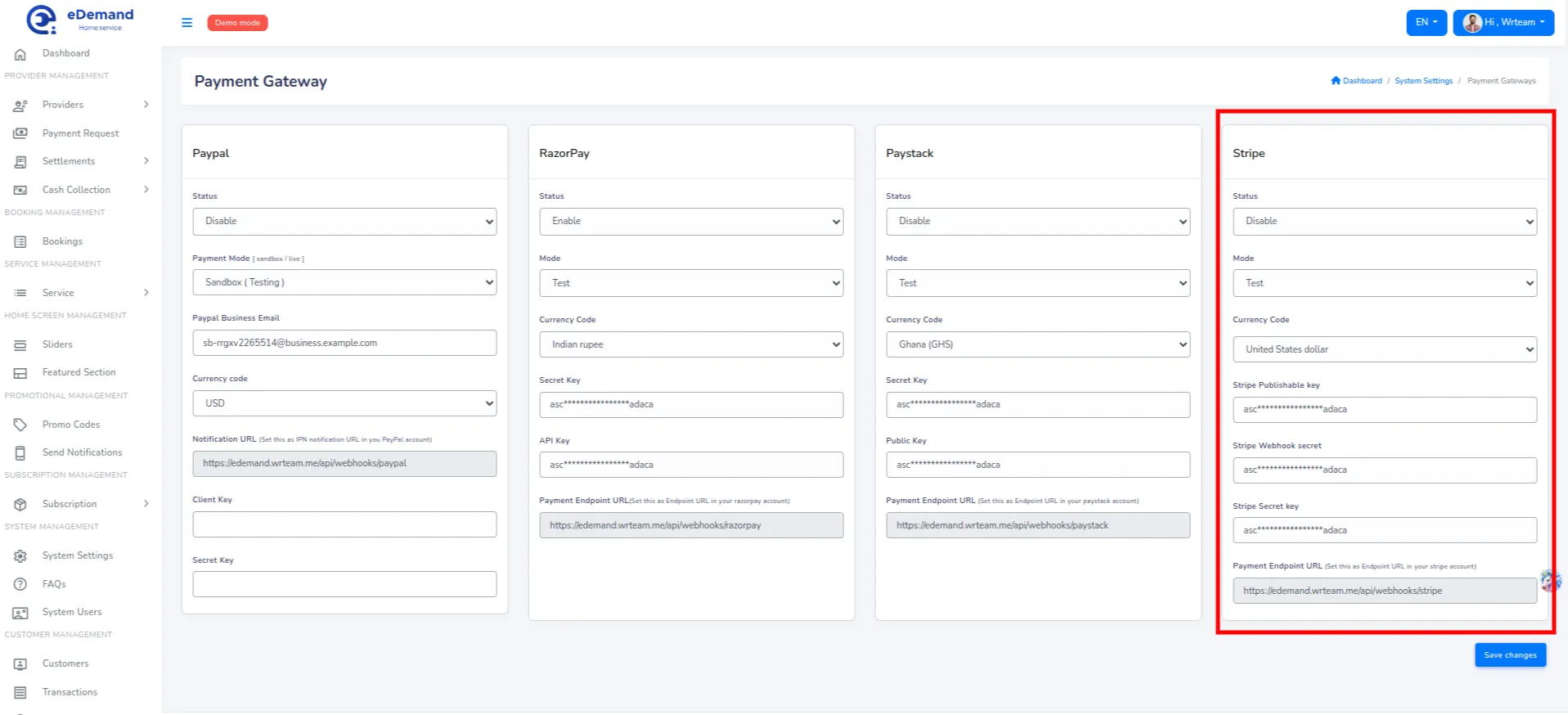The height and width of the screenshot is (715, 1568).
Task: Click the Payment Request icon
Action: (x=20, y=133)
